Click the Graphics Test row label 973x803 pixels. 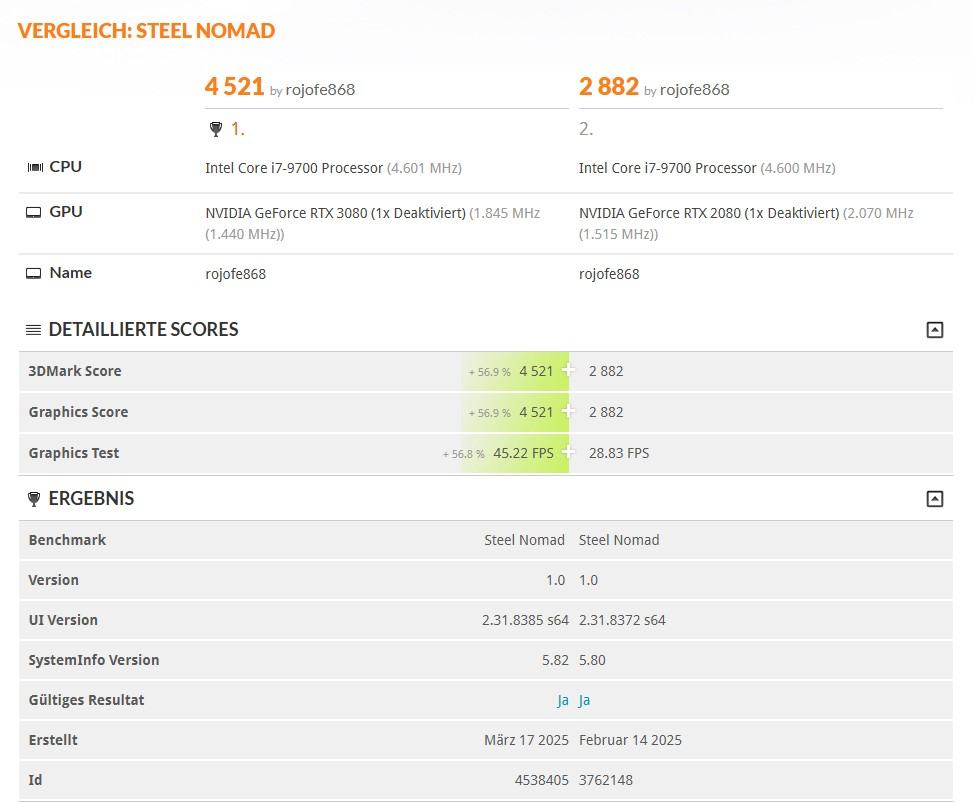pyautogui.click(x=74, y=453)
